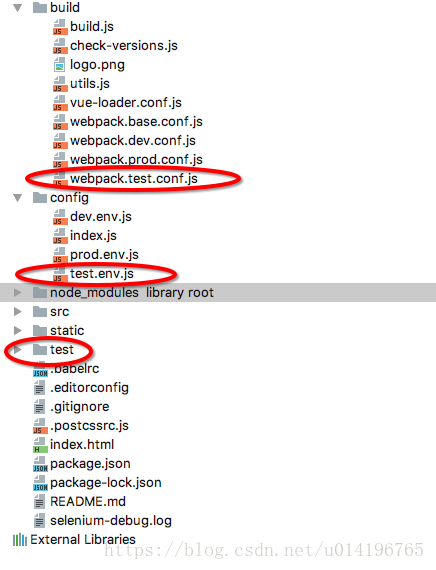Click the .babelrc JSON file icon
Screen dimensions: 436x570
(x=40, y=369)
